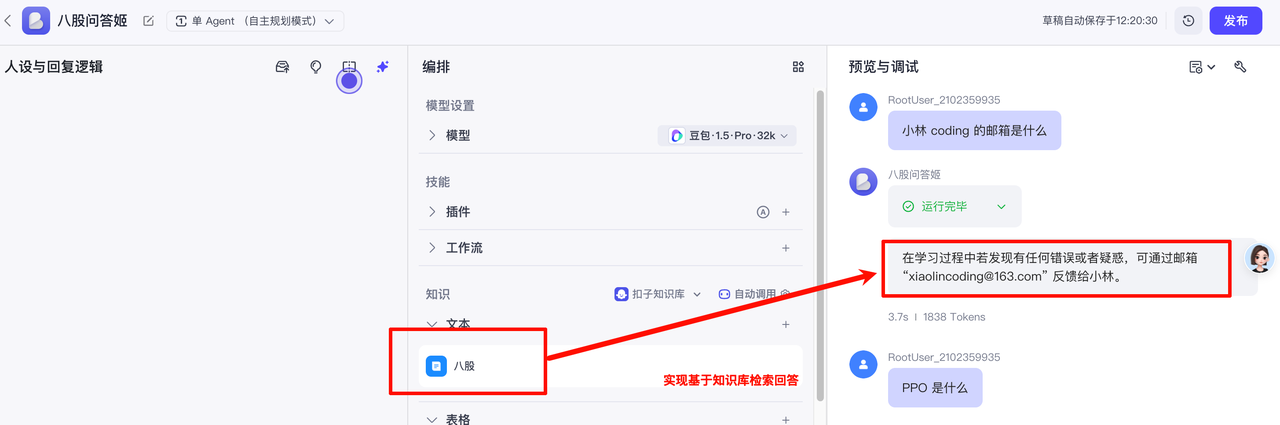Click the 人设与回复逻辑 heading
The height and width of the screenshot is (425, 1280).
point(54,67)
